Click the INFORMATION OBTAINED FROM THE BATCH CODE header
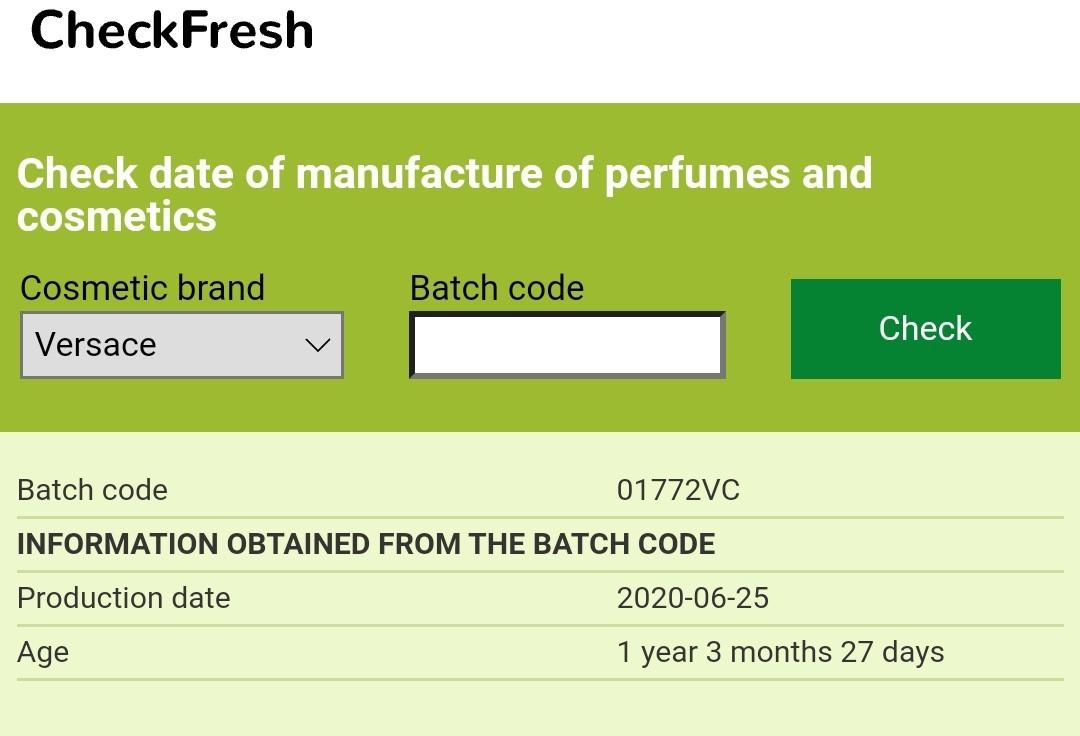 click(x=366, y=544)
